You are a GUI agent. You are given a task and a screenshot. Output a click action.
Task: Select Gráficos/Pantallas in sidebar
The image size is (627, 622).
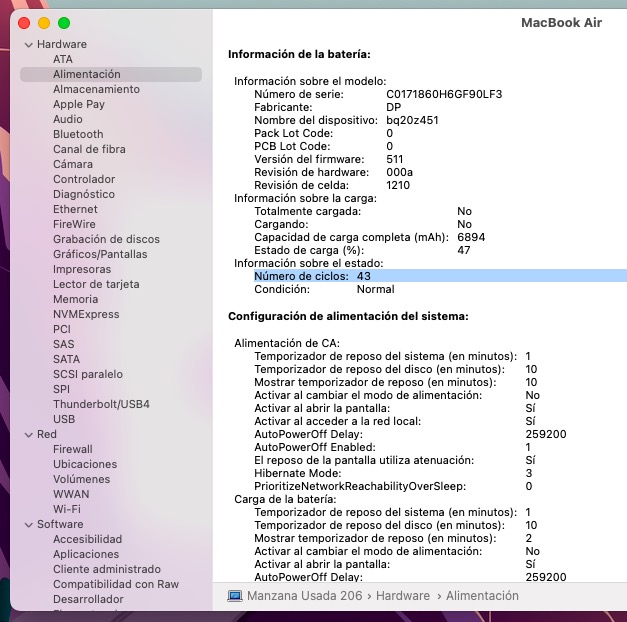[100, 254]
